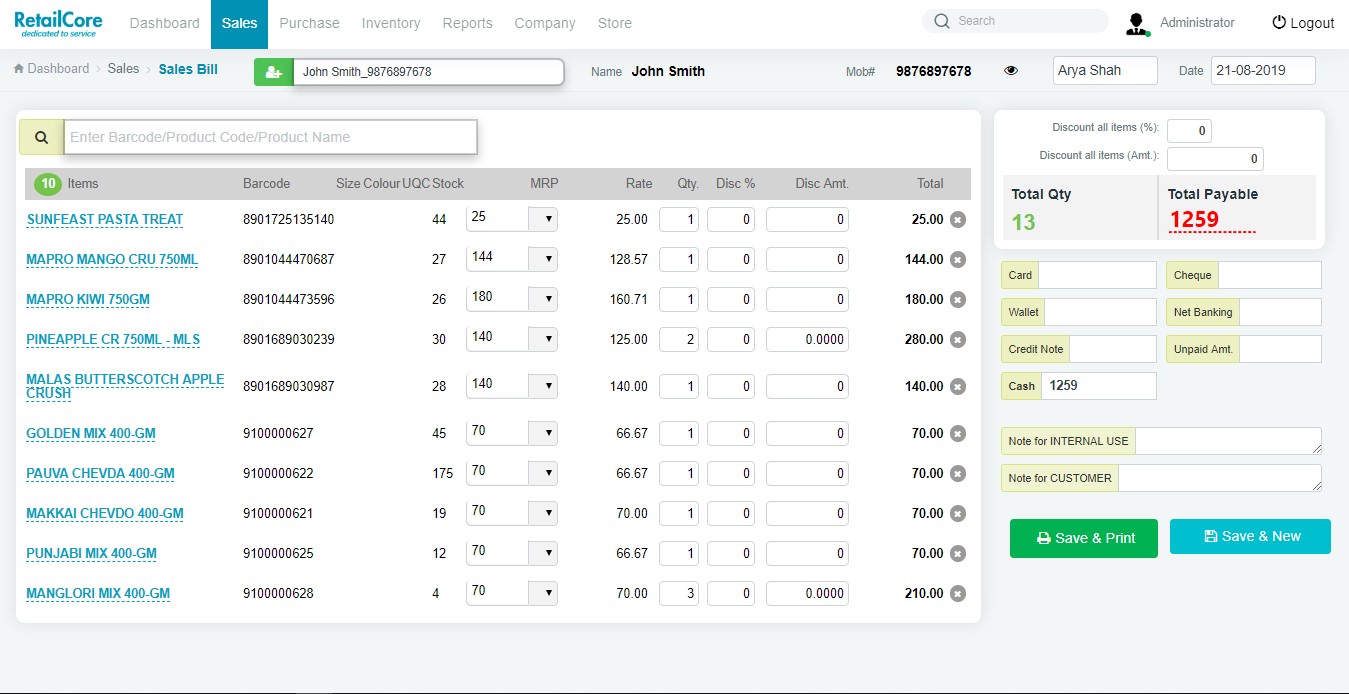This screenshot has height=694, width=1349.
Task: Open the Company menu
Action: click(x=545, y=23)
